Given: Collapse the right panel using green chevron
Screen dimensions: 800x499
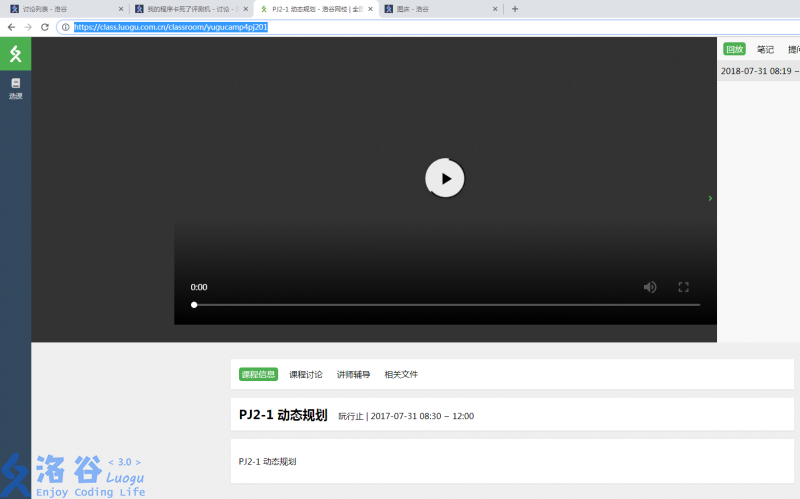Looking at the screenshot, I should (710, 198).
